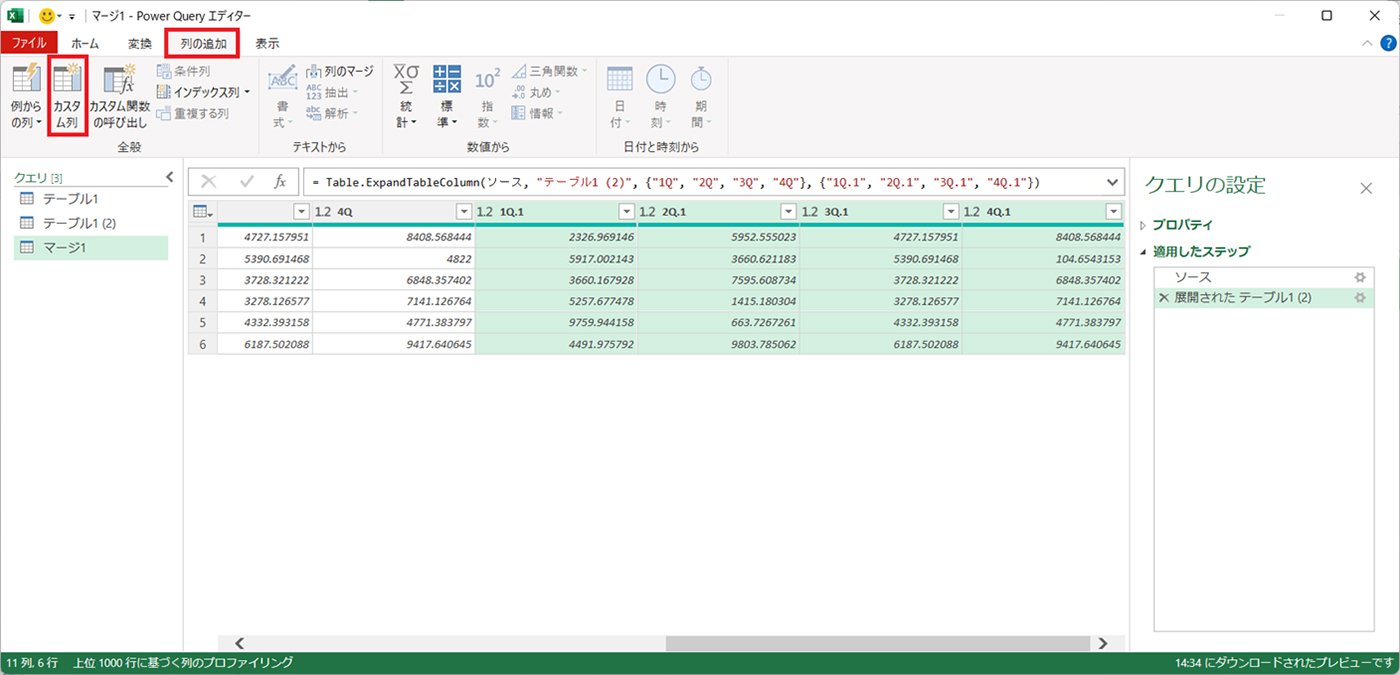This screenshot has width=1400, height=675.
Task: Open 三角関数 trigonometry option
Action: point(550,71)
